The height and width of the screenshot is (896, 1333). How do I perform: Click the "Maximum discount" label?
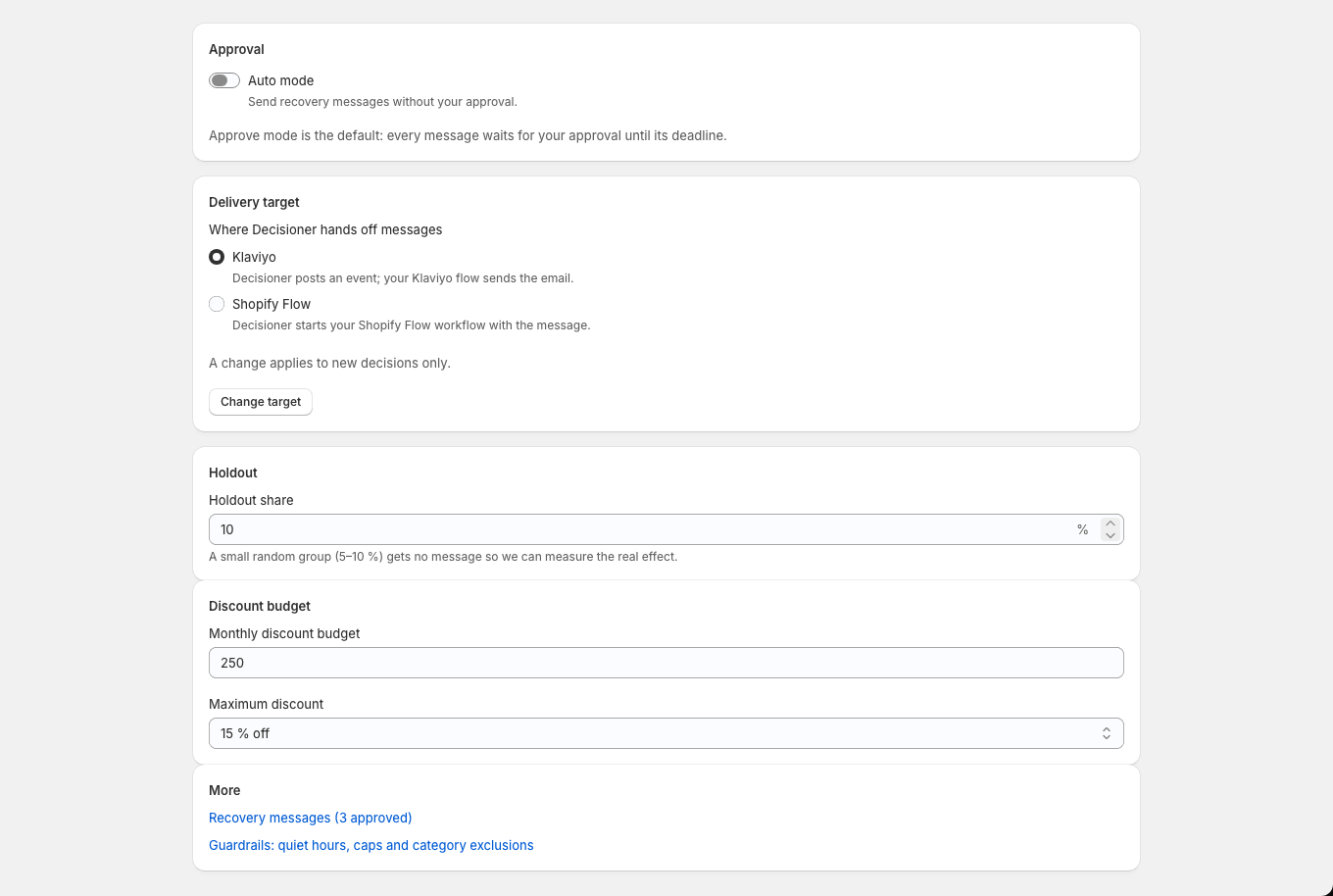click(267, 704)
